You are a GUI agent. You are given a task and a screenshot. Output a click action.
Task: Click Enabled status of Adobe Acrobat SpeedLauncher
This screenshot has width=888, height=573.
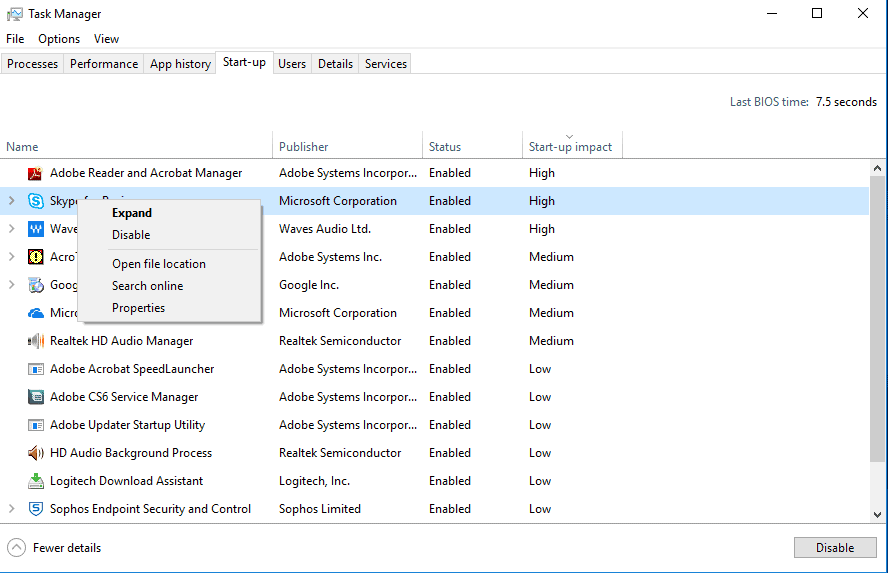450,369
